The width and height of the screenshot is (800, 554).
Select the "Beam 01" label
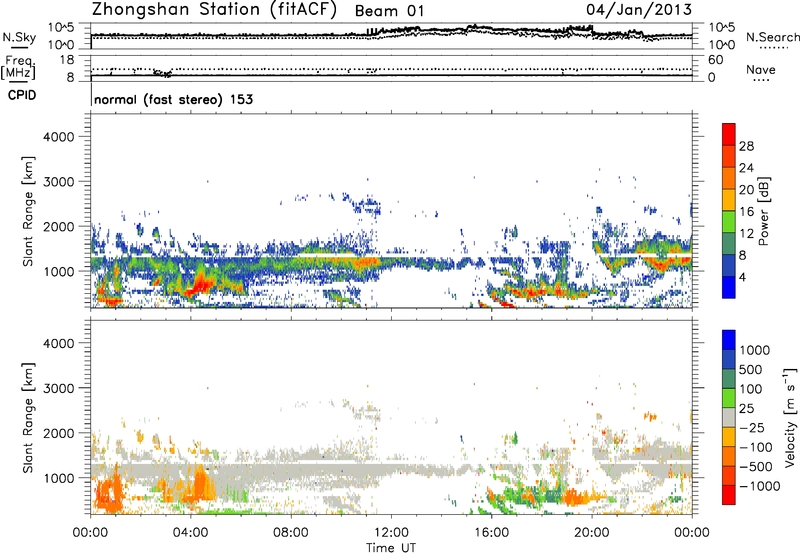click(x=389, y=11)
